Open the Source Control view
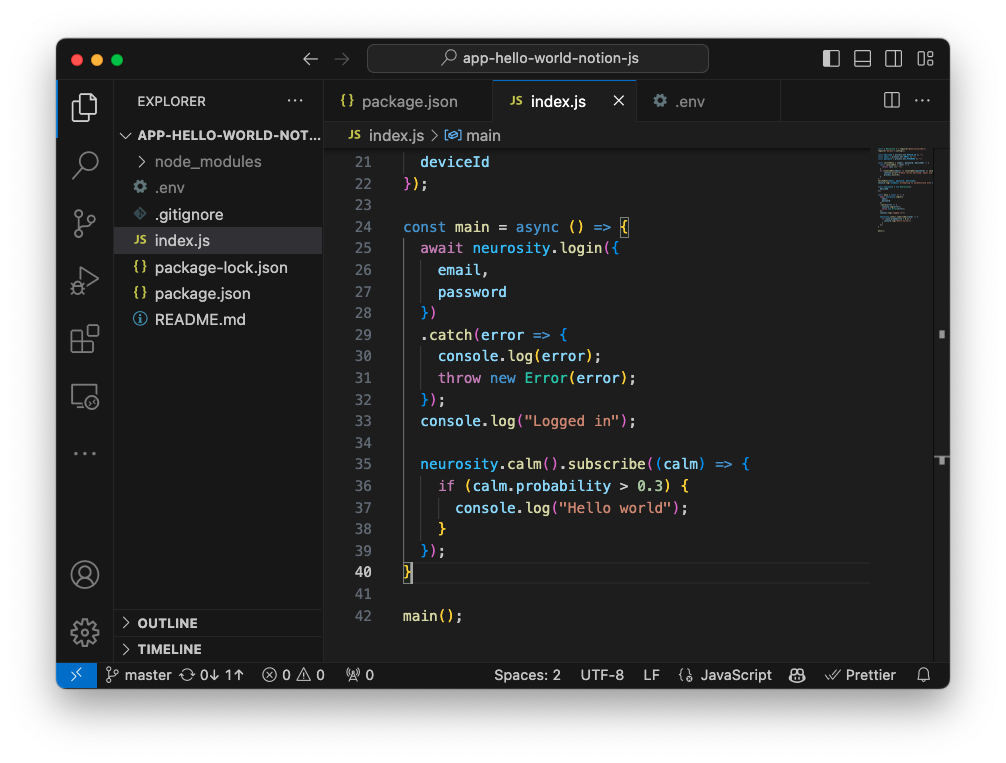Viewport: 1006px width, 763px height. (x=85, y=223)
